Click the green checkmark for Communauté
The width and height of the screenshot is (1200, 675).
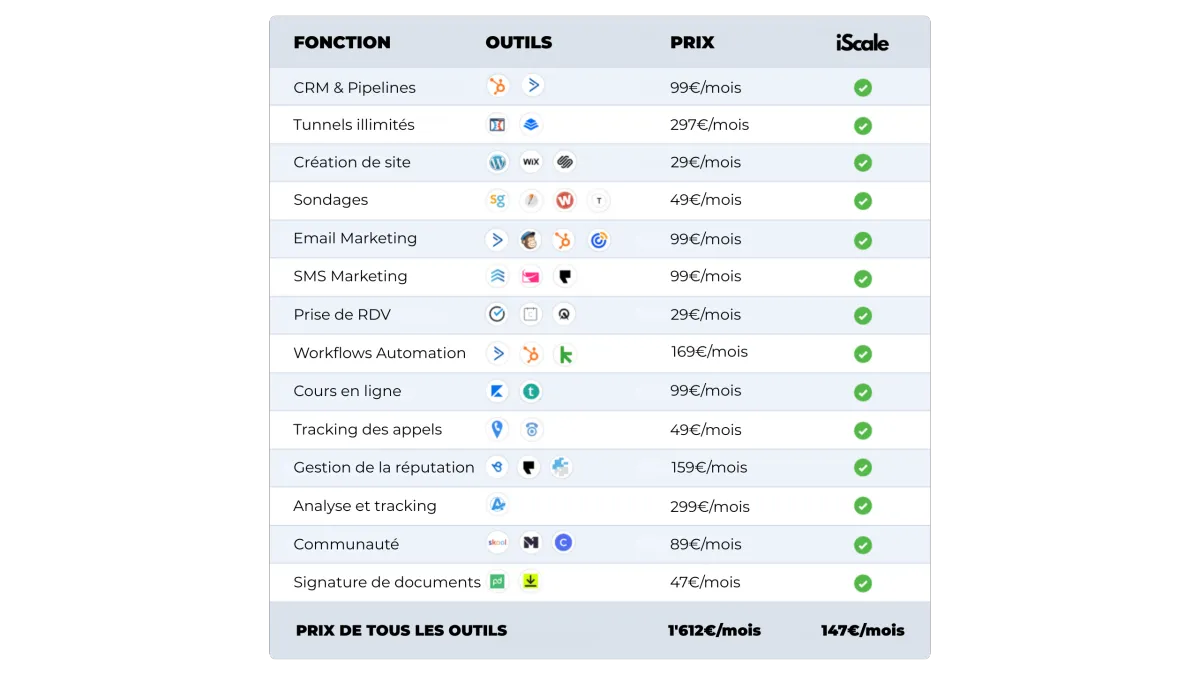coord(863,545)
